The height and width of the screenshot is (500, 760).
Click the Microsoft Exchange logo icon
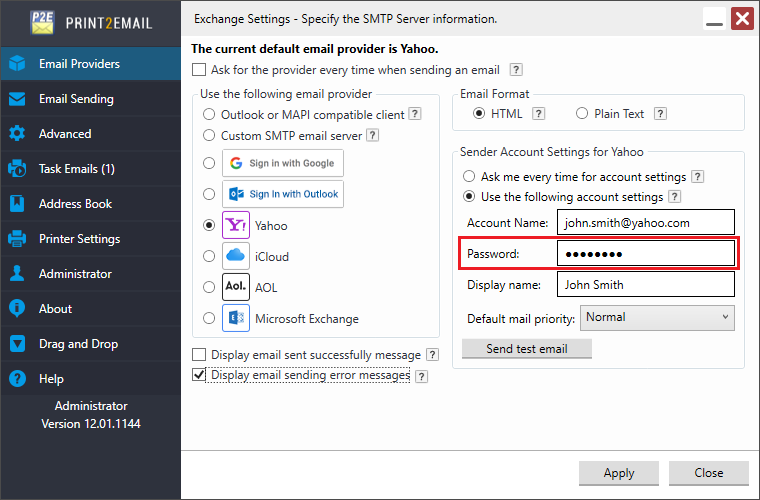[x=236, y=318]
